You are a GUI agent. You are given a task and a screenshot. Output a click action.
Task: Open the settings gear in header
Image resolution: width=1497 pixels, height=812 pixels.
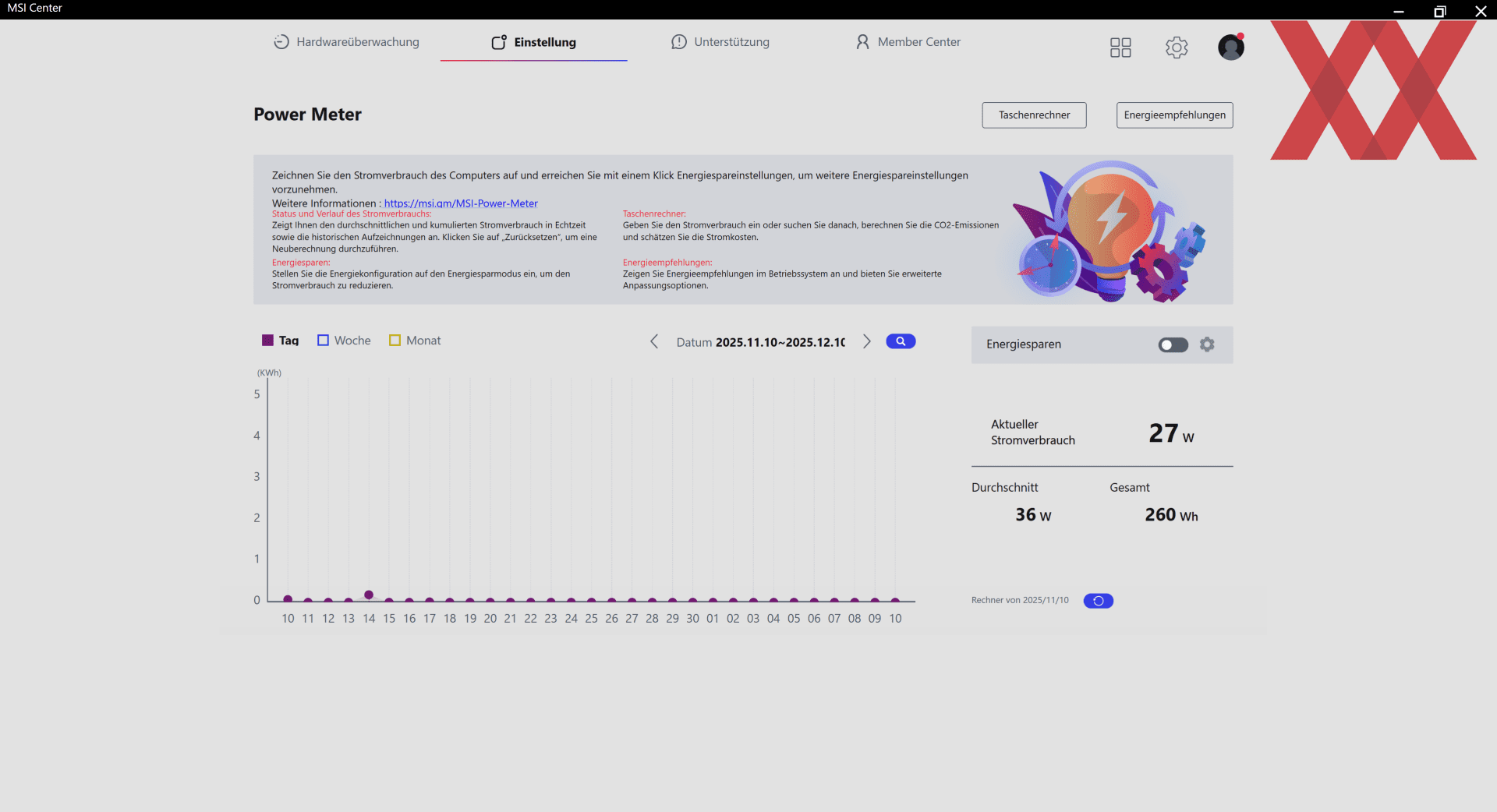click(1177, 48)
